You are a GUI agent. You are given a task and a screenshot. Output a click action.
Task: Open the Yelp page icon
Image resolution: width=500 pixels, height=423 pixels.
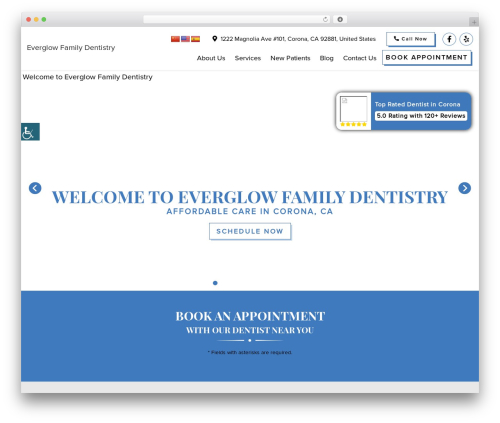tap(466, 39)
